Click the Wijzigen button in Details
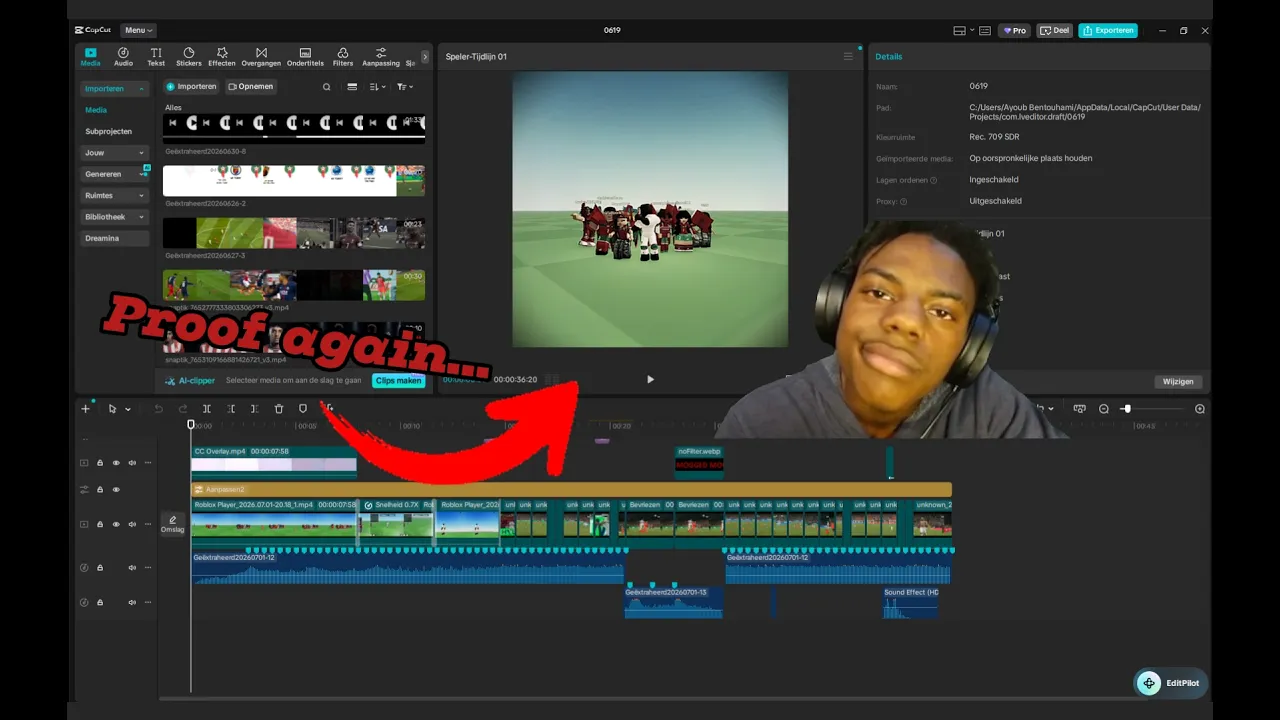This screenshot has height=720, width=1280. 1178,382
